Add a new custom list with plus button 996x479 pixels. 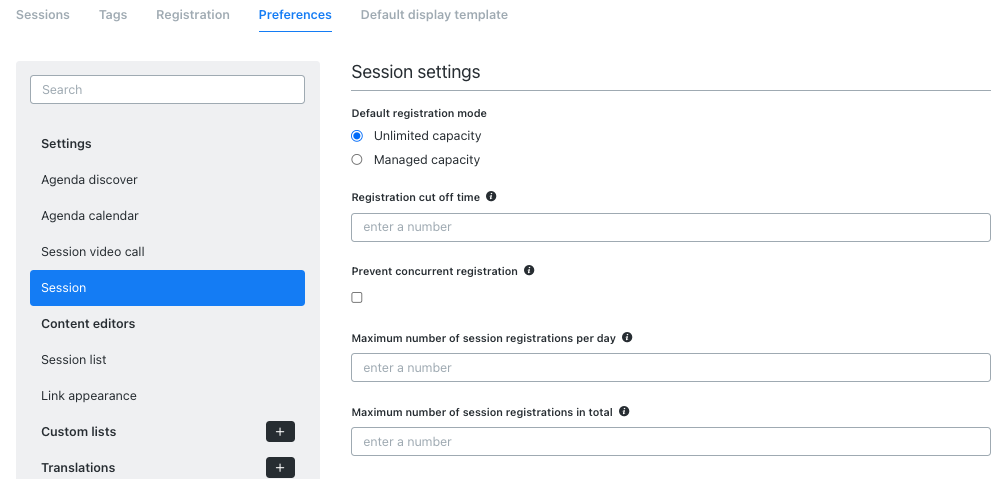[x=280, y=431]
